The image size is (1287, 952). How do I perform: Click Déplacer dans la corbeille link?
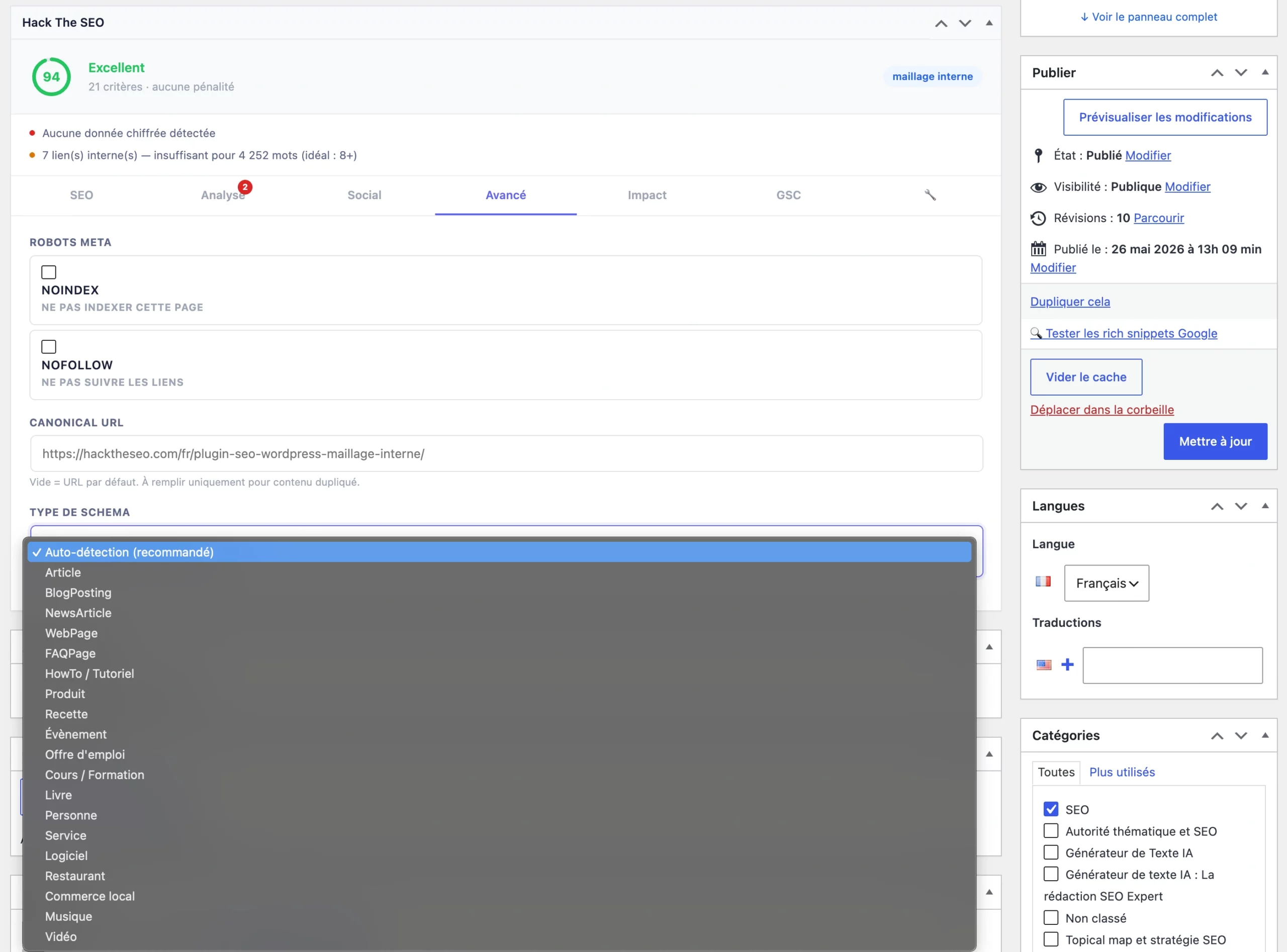coord(1102,410)
